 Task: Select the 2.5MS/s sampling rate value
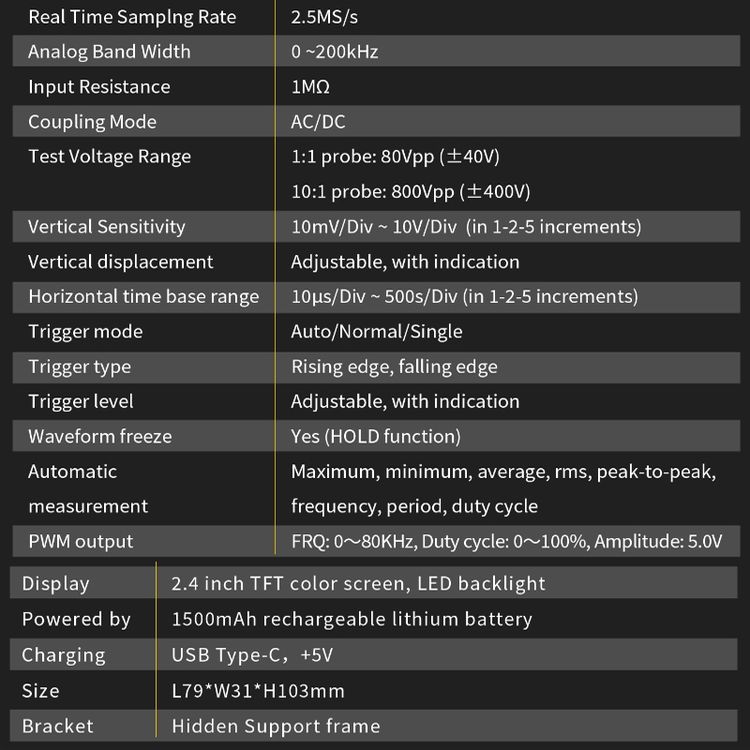[x=324, y=17]
